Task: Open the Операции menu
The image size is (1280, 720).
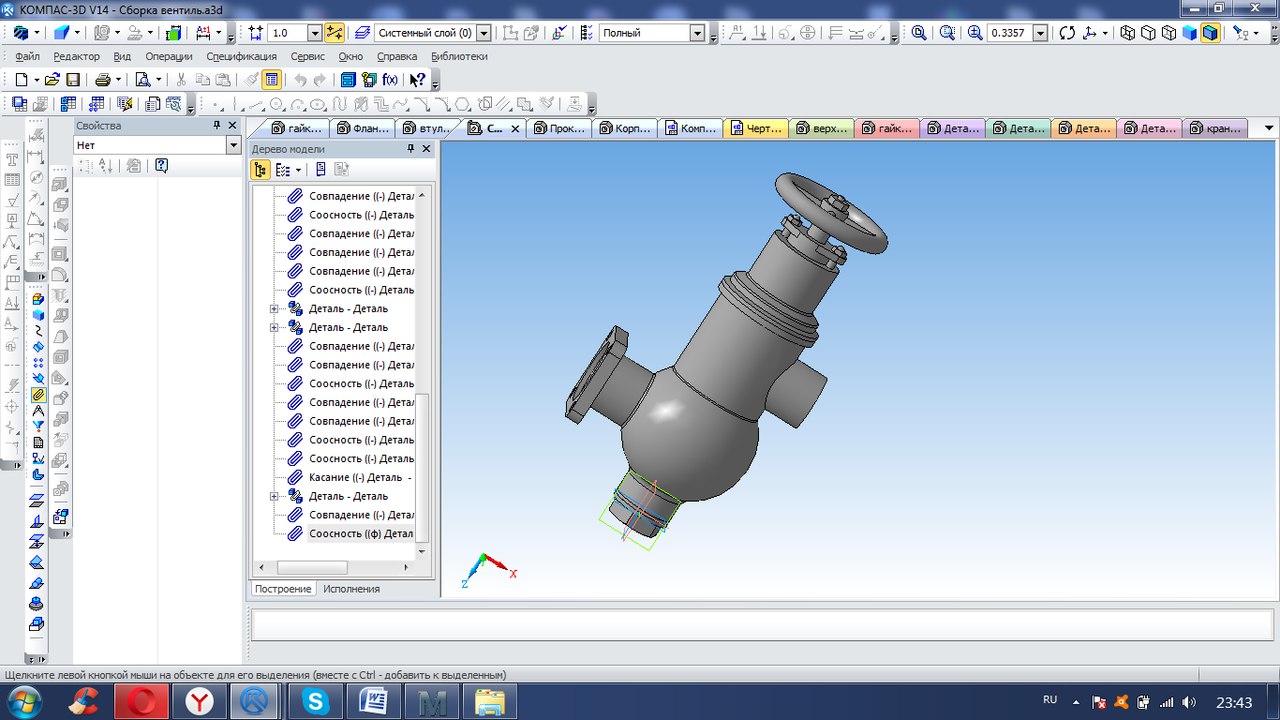Action: point(168,57)
